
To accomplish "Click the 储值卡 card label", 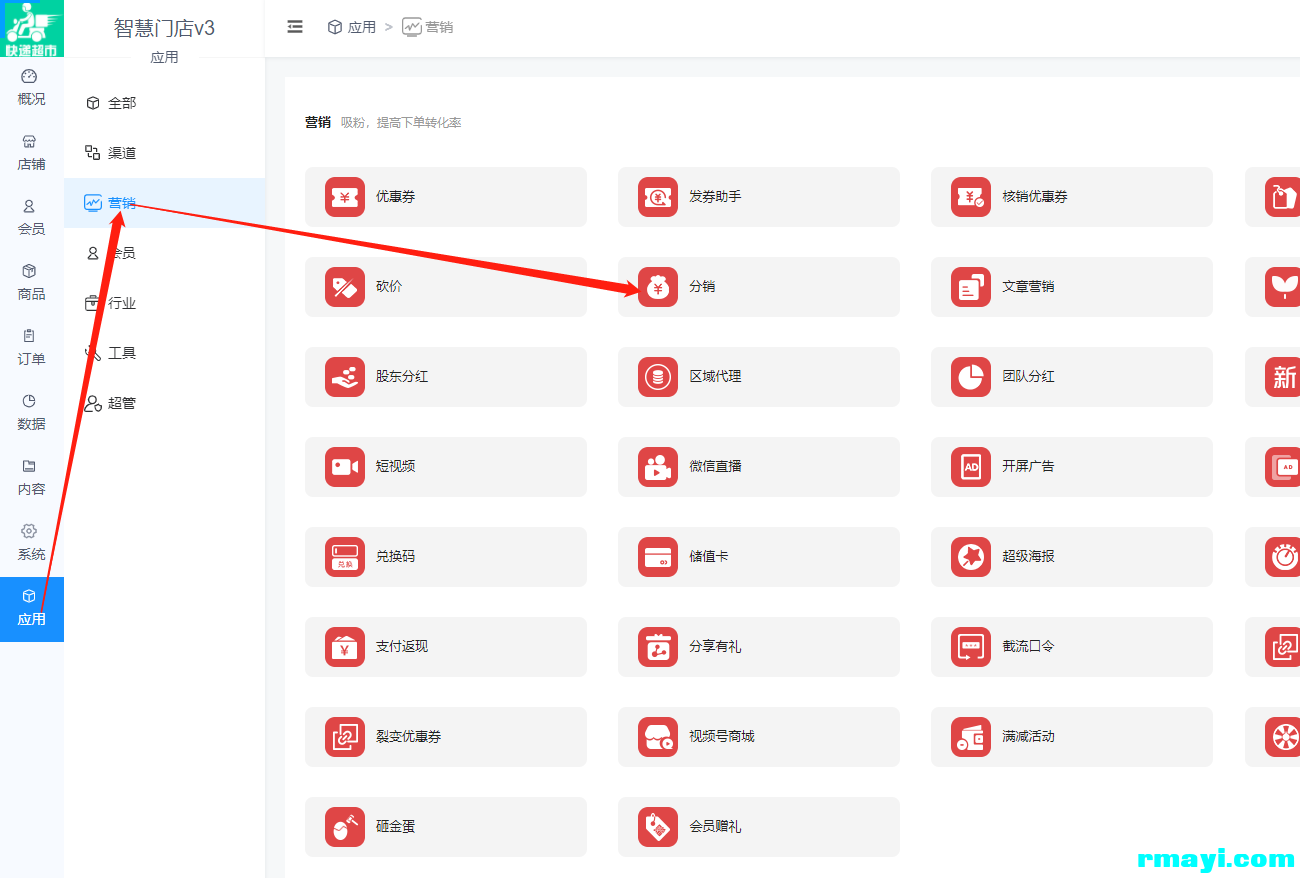I will [x=708, y=557].
